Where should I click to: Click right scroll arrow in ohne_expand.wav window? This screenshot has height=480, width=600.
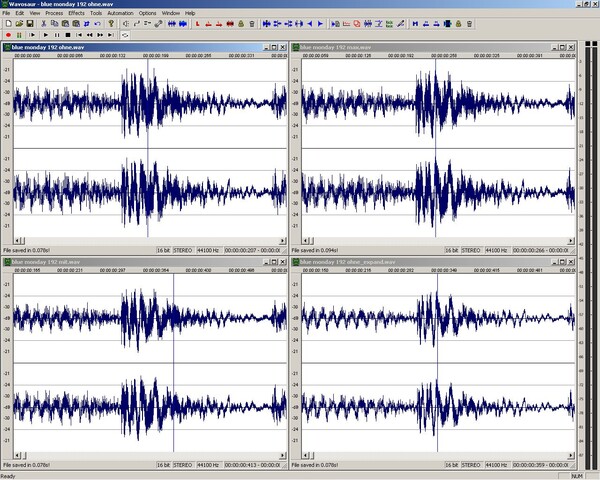[571, 456]
